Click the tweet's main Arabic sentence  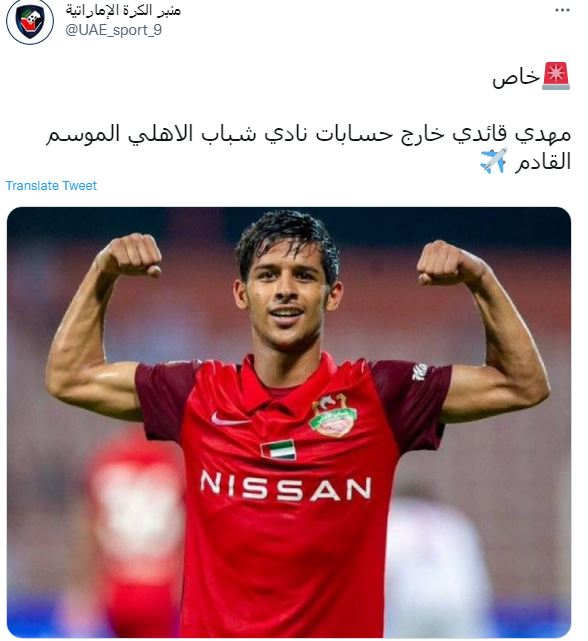(308, 148)
